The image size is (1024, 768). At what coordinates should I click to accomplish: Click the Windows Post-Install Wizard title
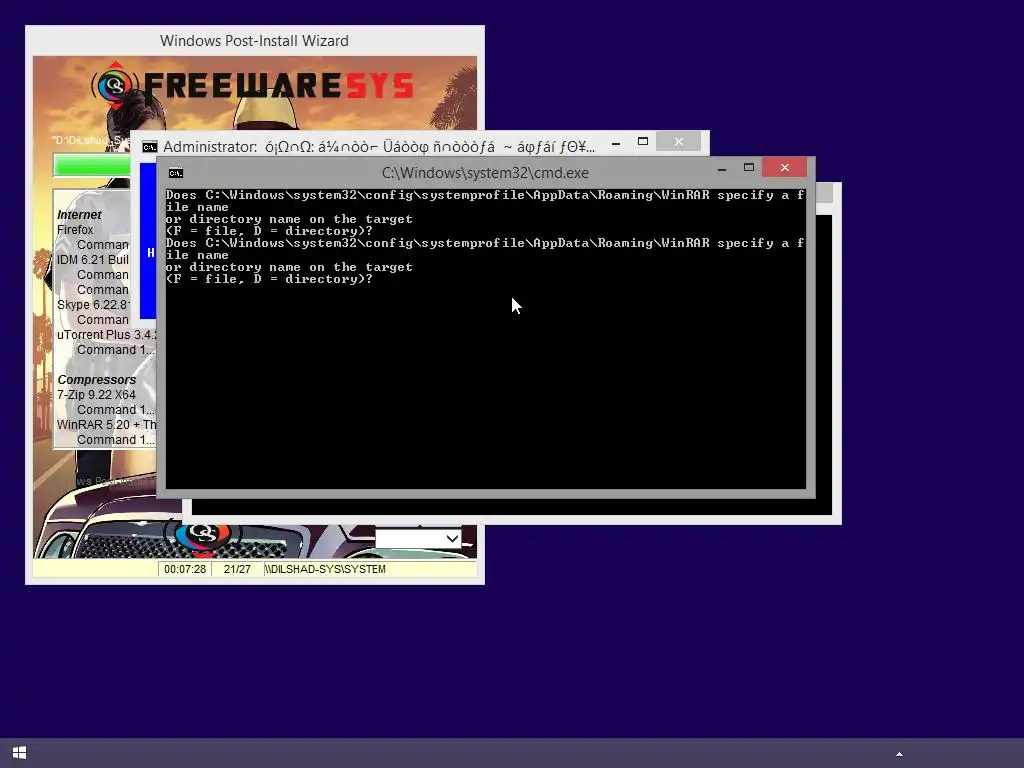[x=255, y=41]
